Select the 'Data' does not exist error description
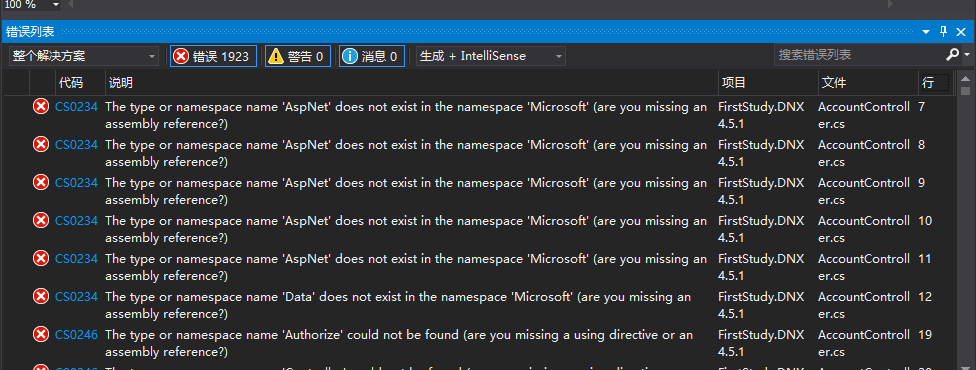The width and height of the screenshot is (976, 370). (398, 305)
